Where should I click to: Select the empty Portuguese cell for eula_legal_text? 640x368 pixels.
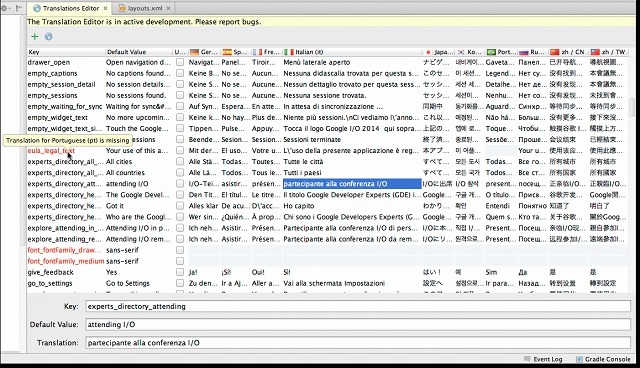point(501,151)
